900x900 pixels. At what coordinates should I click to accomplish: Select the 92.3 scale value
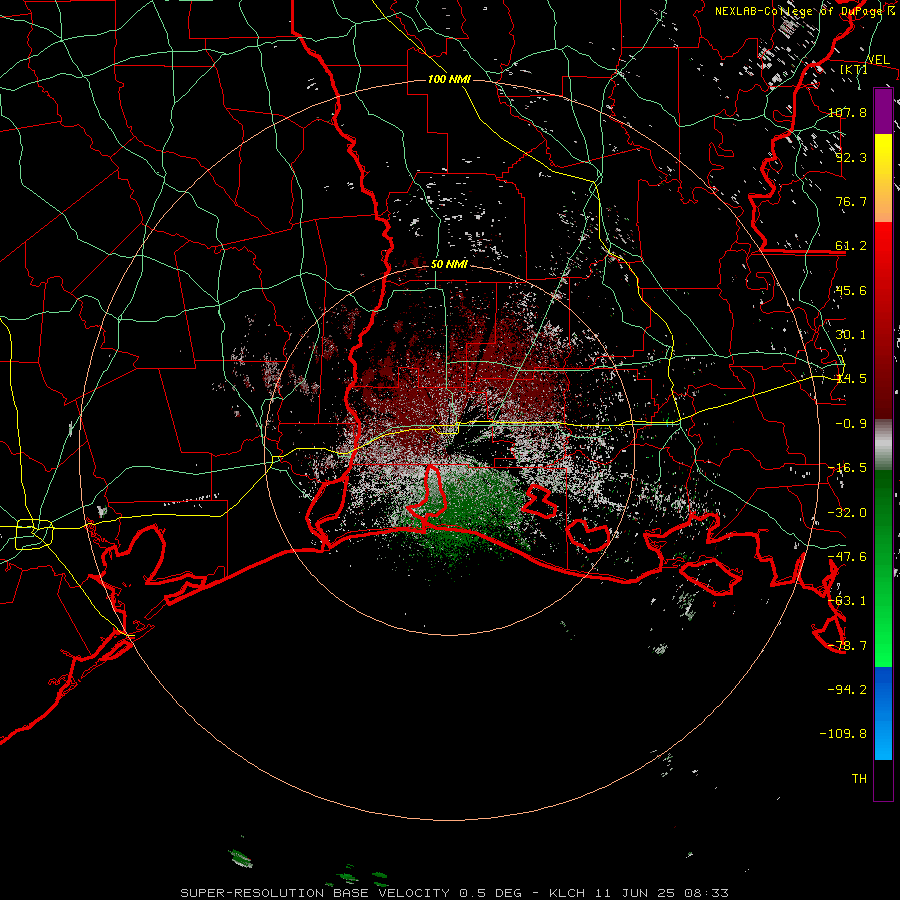[851, 157]
